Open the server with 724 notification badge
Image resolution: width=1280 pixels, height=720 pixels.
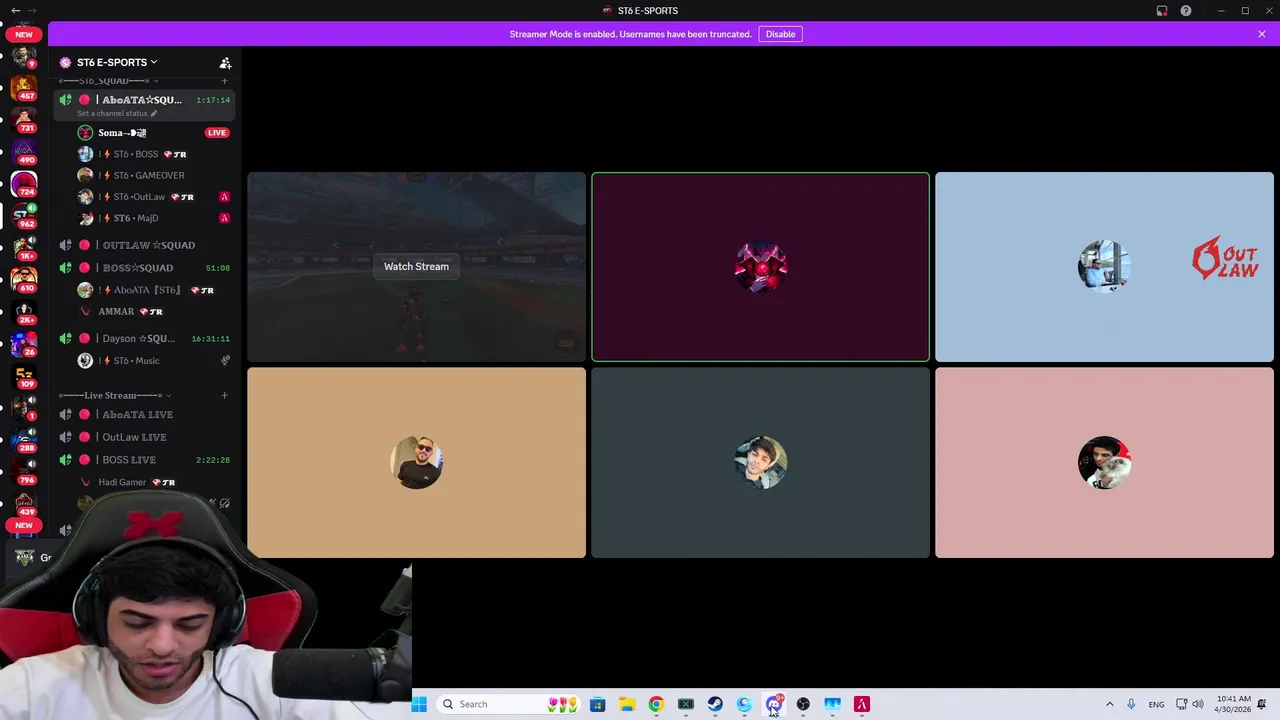(24, 183)
